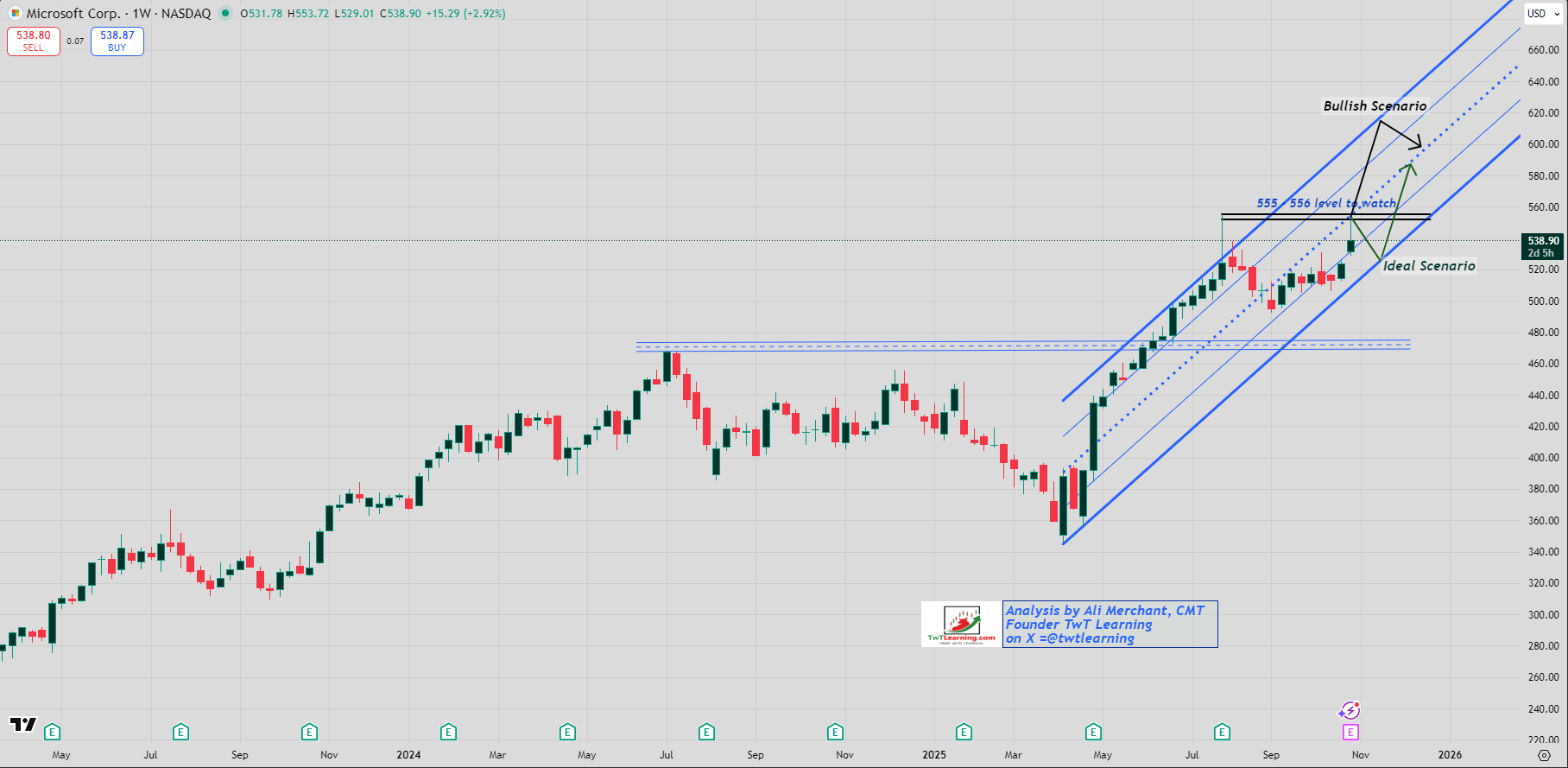Select the '555 - 556 level to watch' label
This screenshot has height=768, width=1568.
point(1326,203)
